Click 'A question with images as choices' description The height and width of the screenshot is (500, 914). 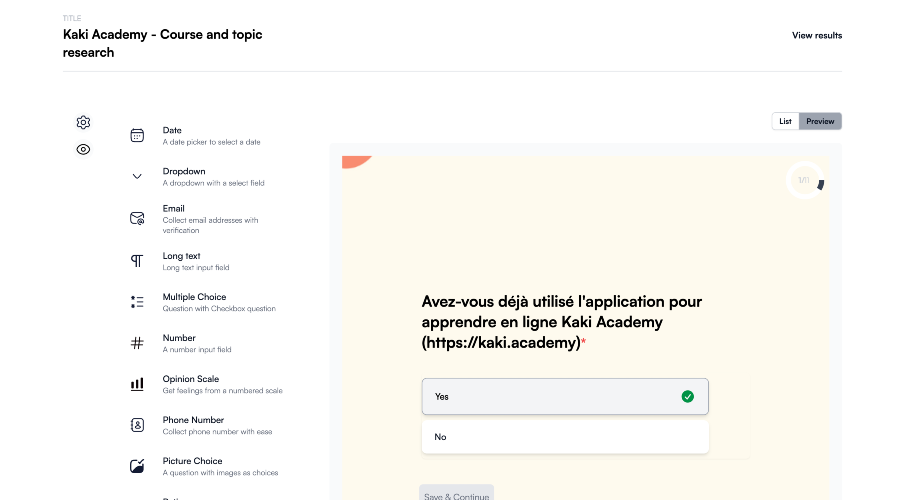tap(220, 473)
